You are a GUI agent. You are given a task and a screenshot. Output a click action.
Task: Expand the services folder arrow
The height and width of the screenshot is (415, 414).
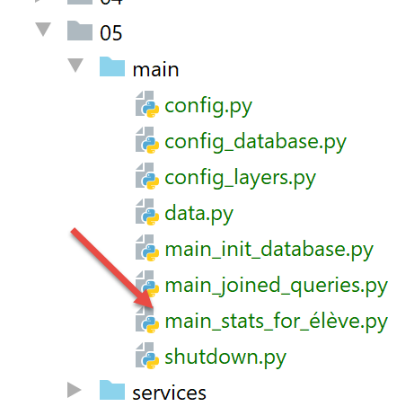[x=74, y=390]
